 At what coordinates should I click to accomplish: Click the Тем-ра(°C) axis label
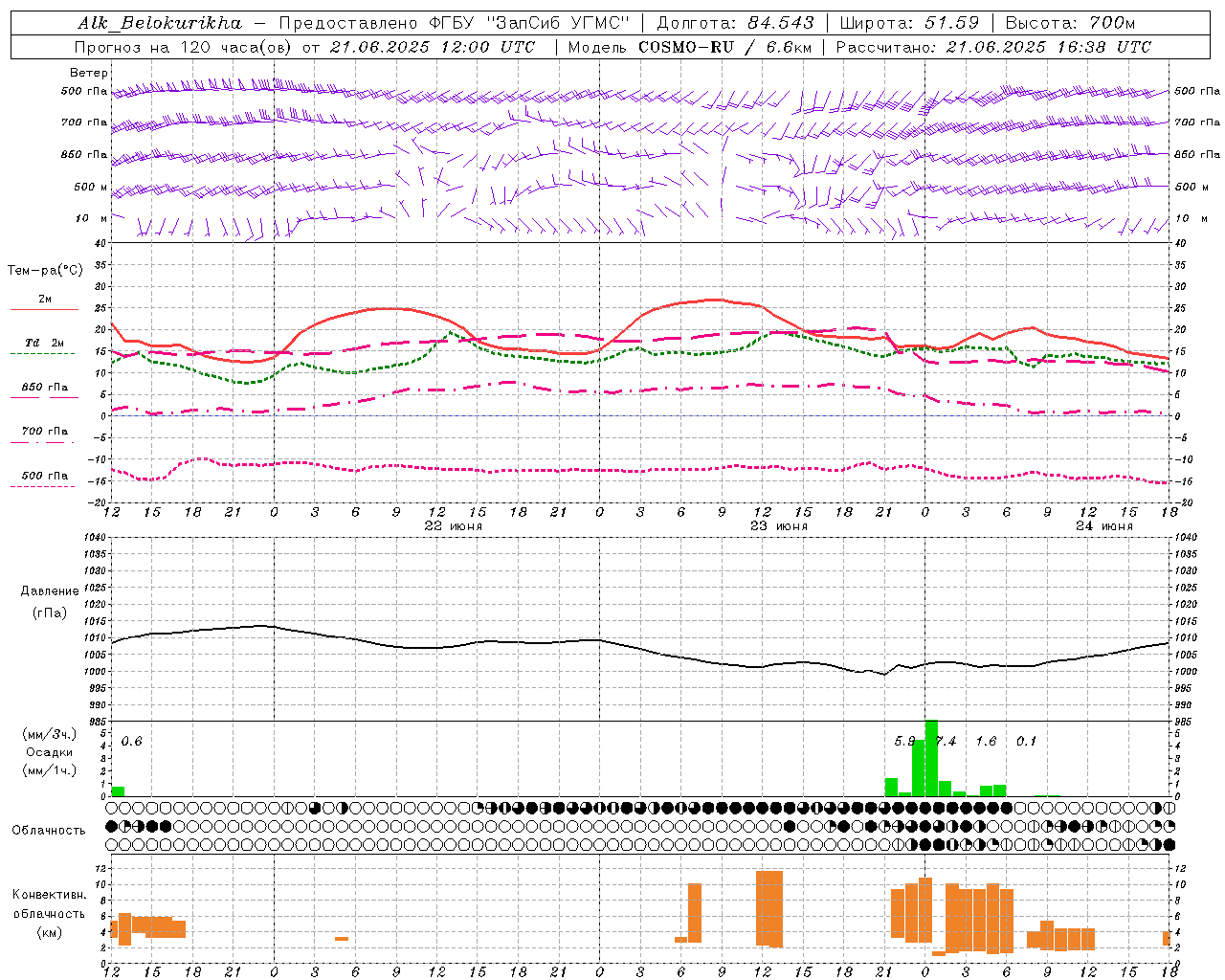(x=45, y=271)
